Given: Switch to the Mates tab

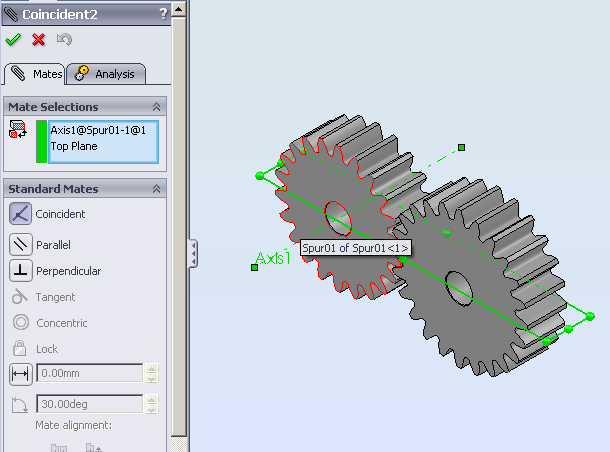Looking at the screenshot, I should pos(36,73).
